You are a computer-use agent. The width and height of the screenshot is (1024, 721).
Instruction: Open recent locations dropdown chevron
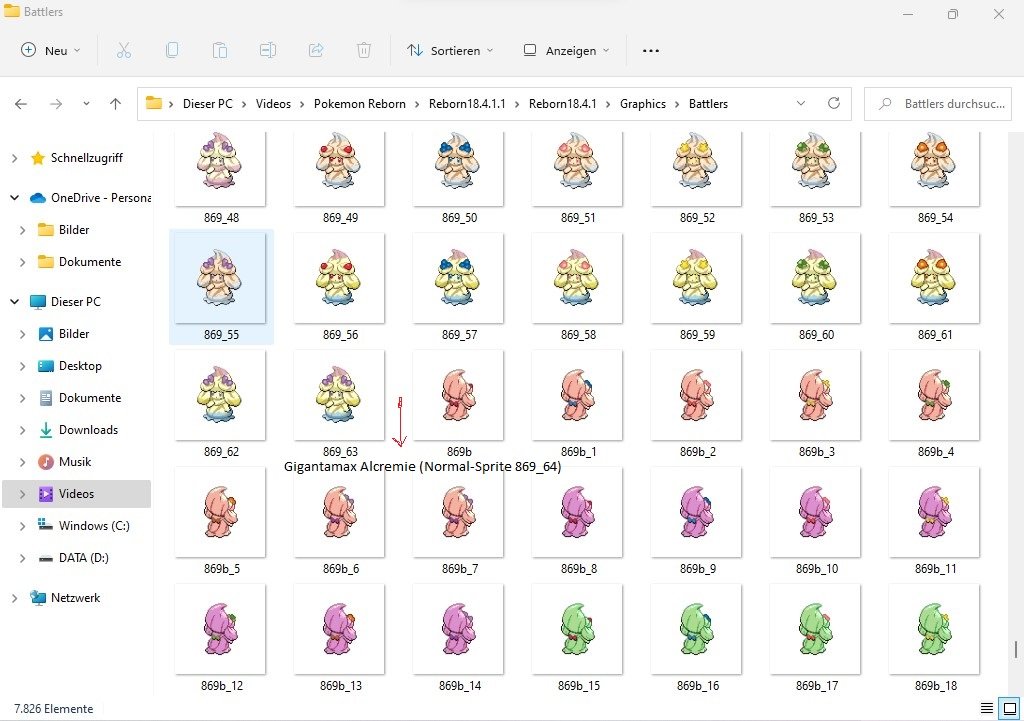(86, 104)
